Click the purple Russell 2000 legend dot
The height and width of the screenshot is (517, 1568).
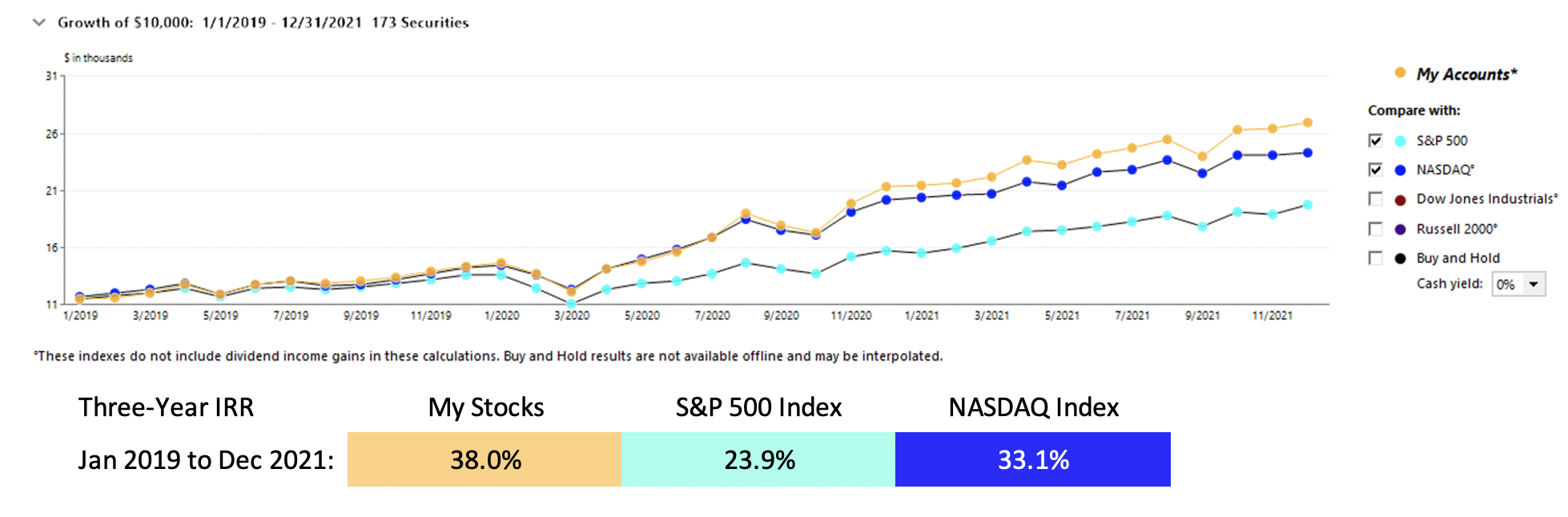(x=1400, y=229)
